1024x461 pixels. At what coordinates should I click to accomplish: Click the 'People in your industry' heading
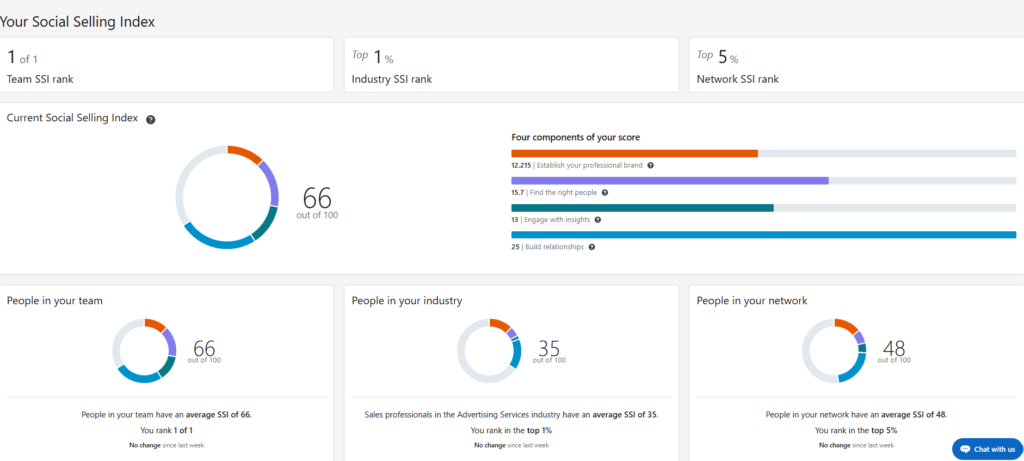pos(407,301)
